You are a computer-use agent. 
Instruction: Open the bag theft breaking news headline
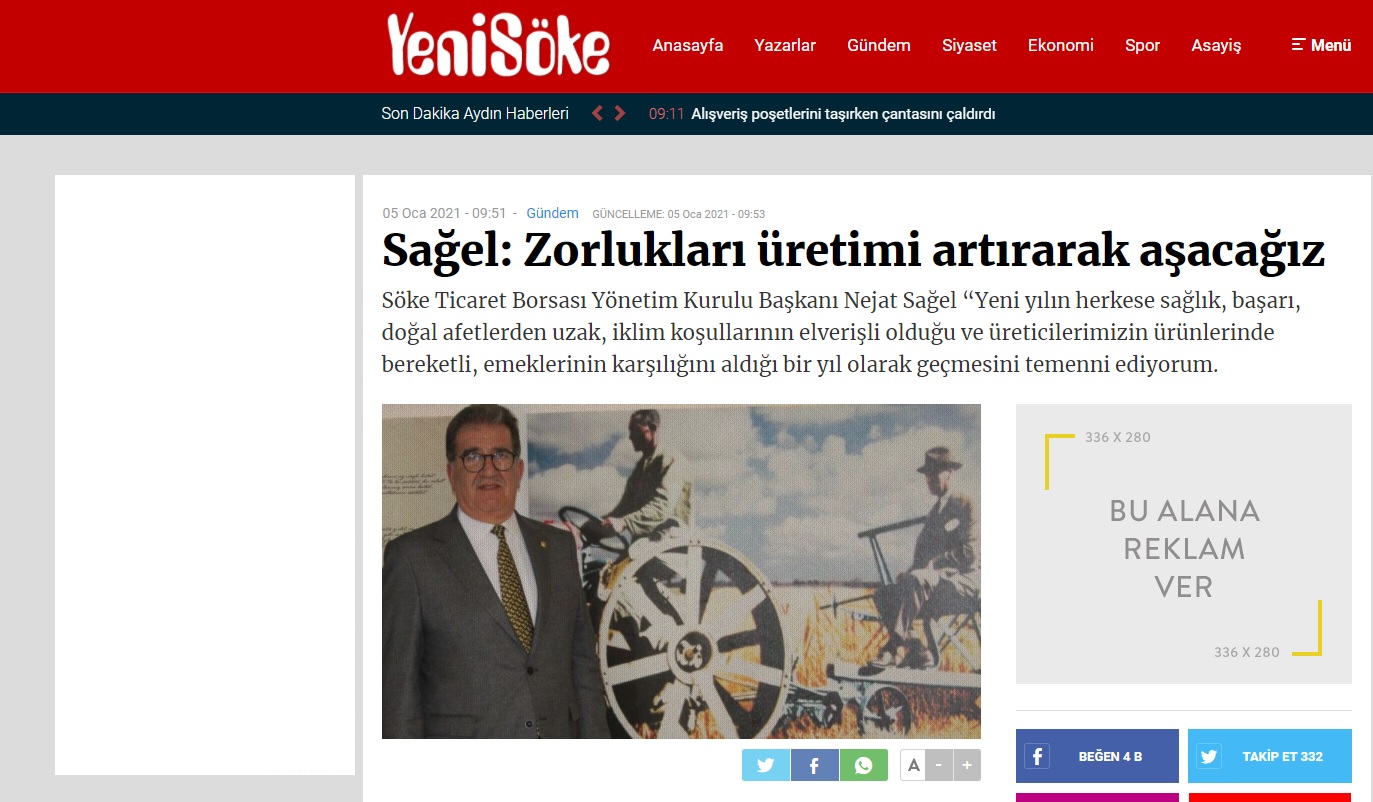(843, 114)
